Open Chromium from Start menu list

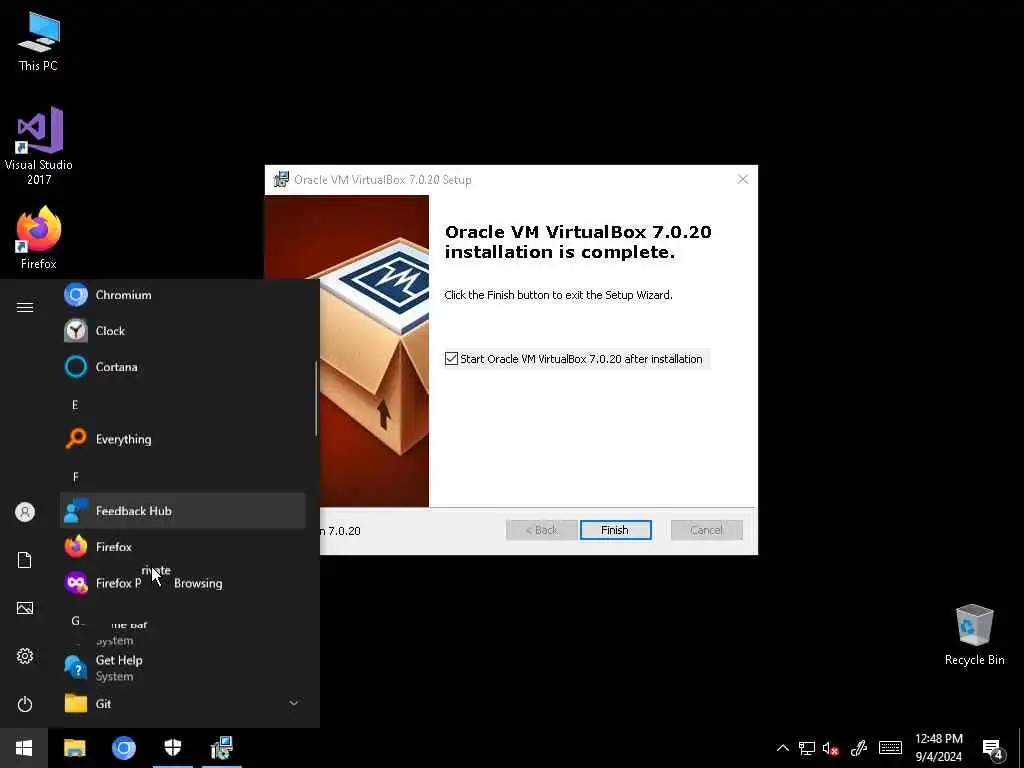[183, 295]
